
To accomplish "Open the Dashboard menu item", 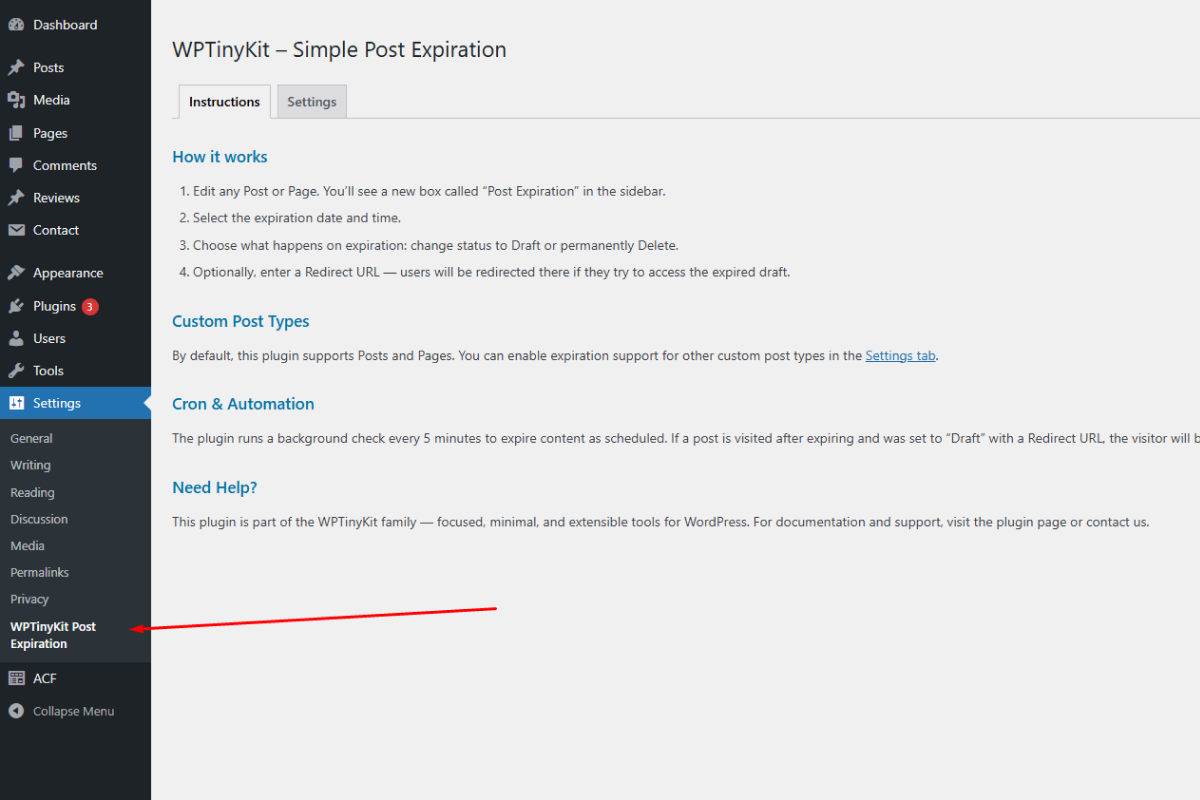I will pyautogui.click(x=65, y=25).
